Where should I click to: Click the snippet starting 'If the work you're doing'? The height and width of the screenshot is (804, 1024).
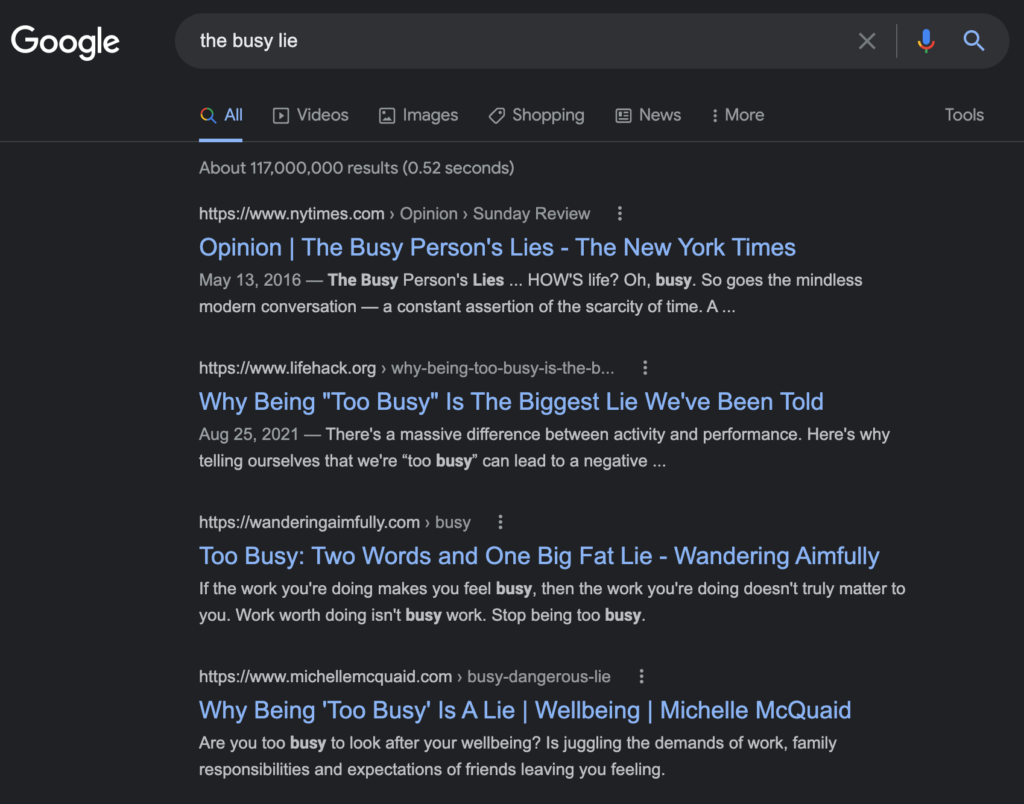(x=552, y=602)
